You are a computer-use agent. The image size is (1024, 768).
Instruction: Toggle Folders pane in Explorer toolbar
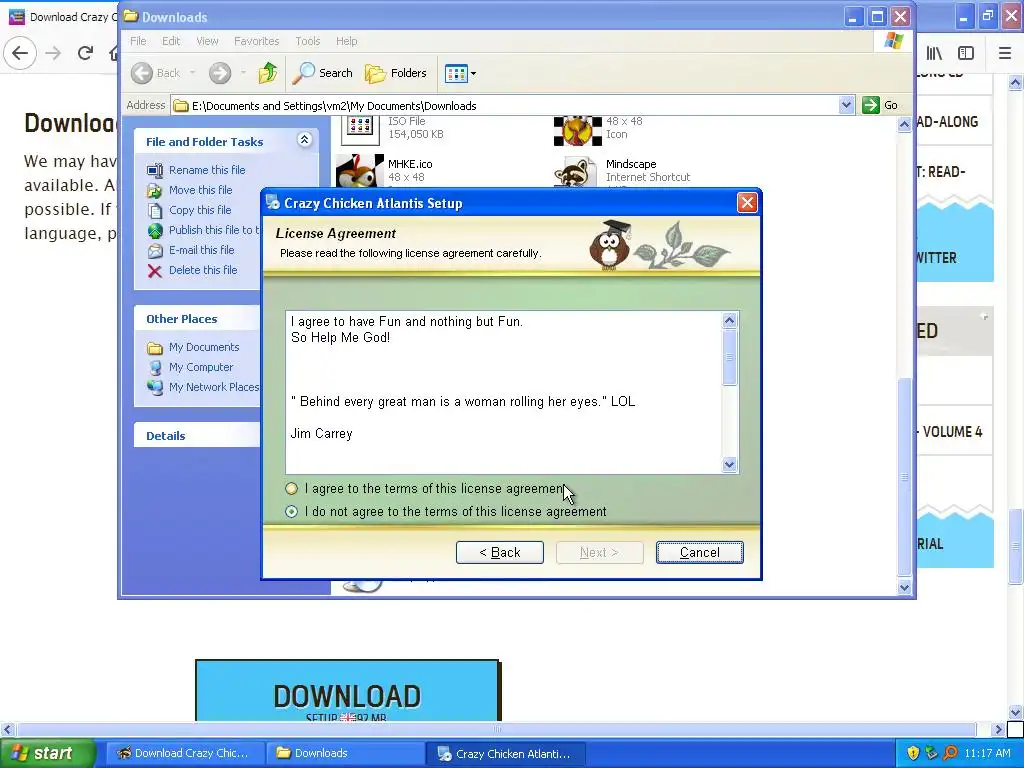tap(395, 73)
